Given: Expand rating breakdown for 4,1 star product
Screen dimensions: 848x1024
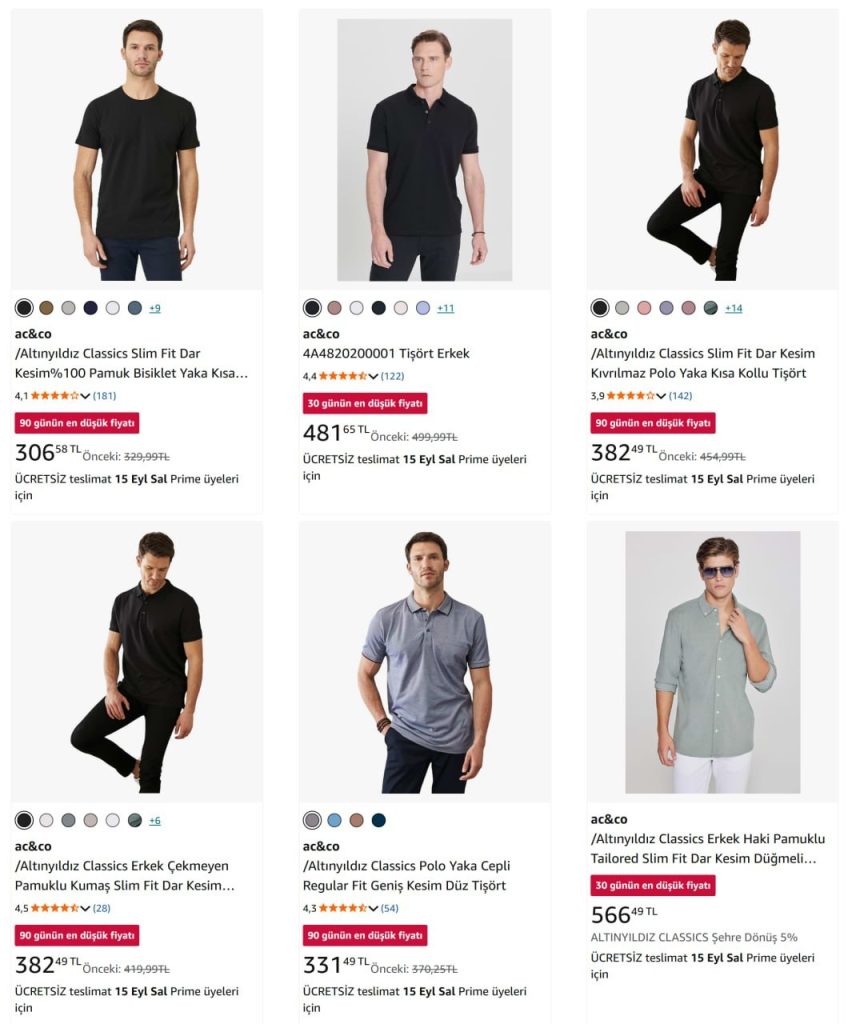Looking at the screenshot, I should (85, 396).
